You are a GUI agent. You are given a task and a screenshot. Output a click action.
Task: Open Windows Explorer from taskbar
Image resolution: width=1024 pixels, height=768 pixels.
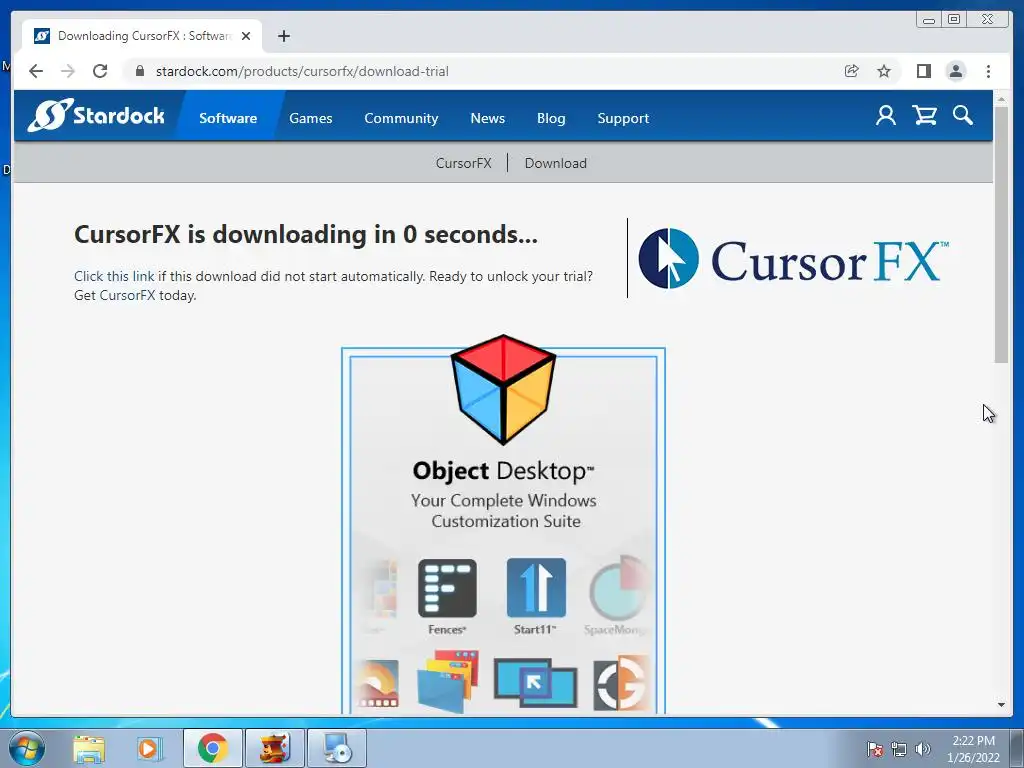89,748
